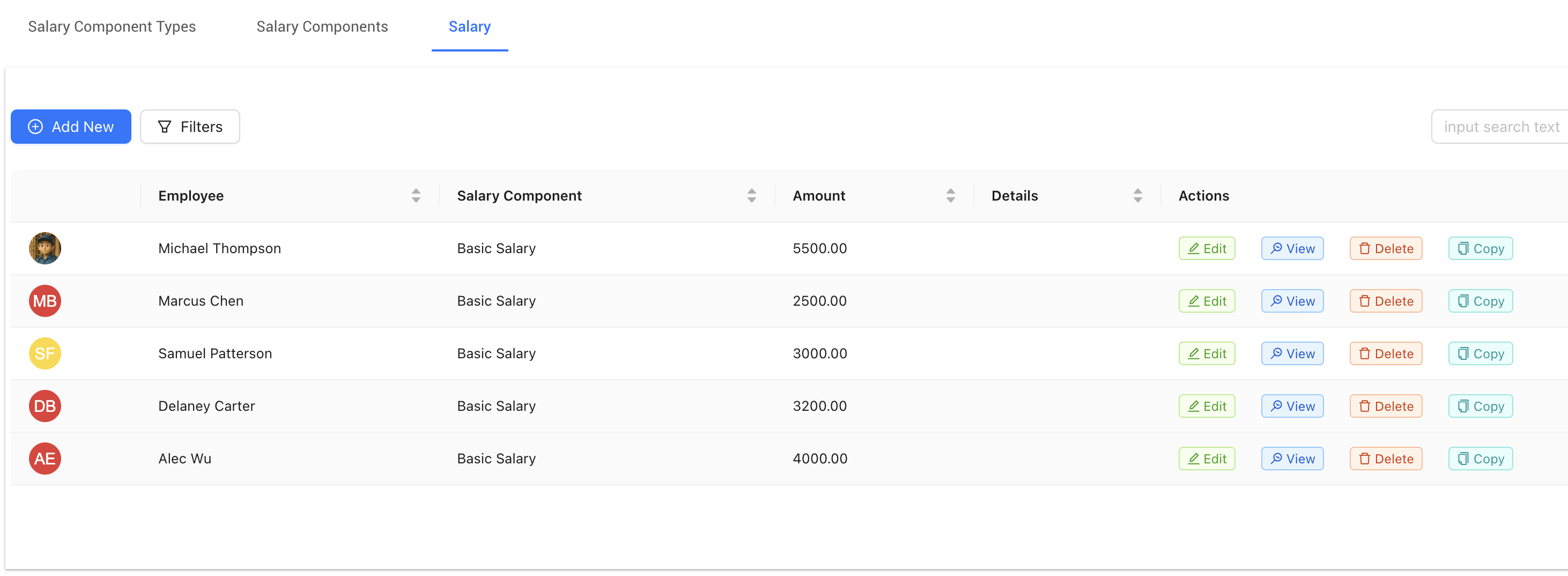Screen dimensions: 1568x576
Task: Sort the table by Employee column
Action: click(416, 195)
